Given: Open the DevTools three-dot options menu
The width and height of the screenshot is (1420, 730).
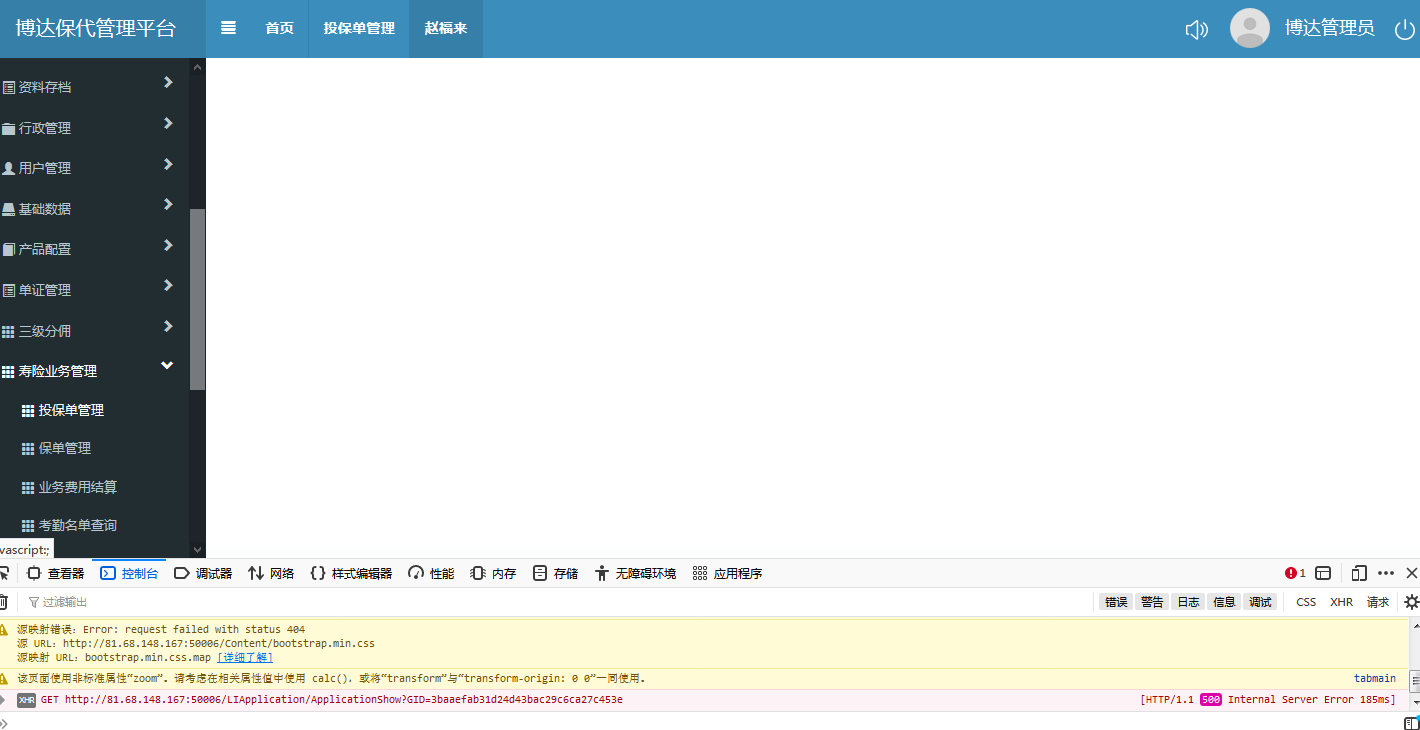Looking at the screenshot, I should 1386,573.
